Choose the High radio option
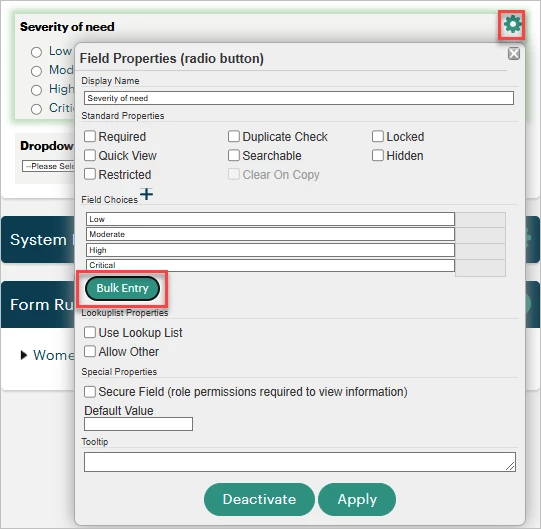Viewport: 541px width, 529px height. coord(36,90)
